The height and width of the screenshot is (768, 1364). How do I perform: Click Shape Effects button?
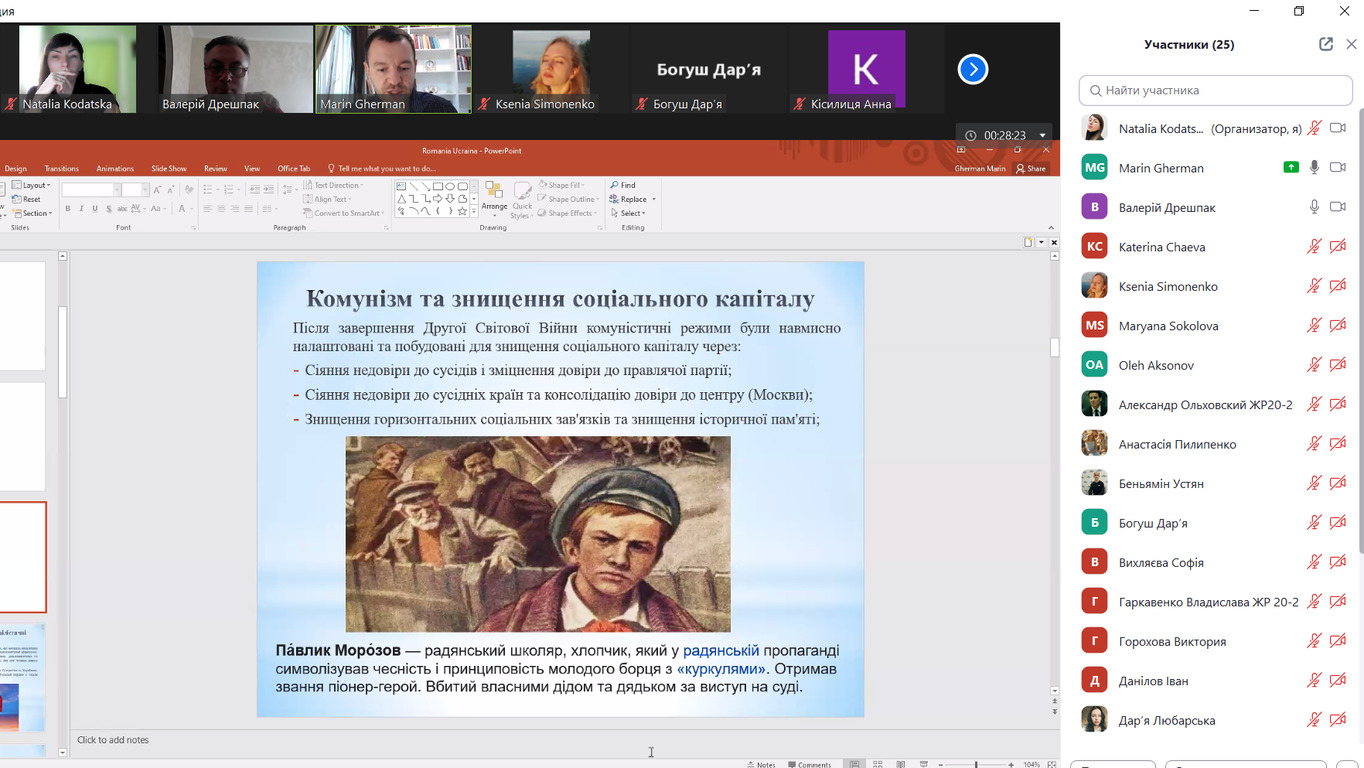(567, 213)
